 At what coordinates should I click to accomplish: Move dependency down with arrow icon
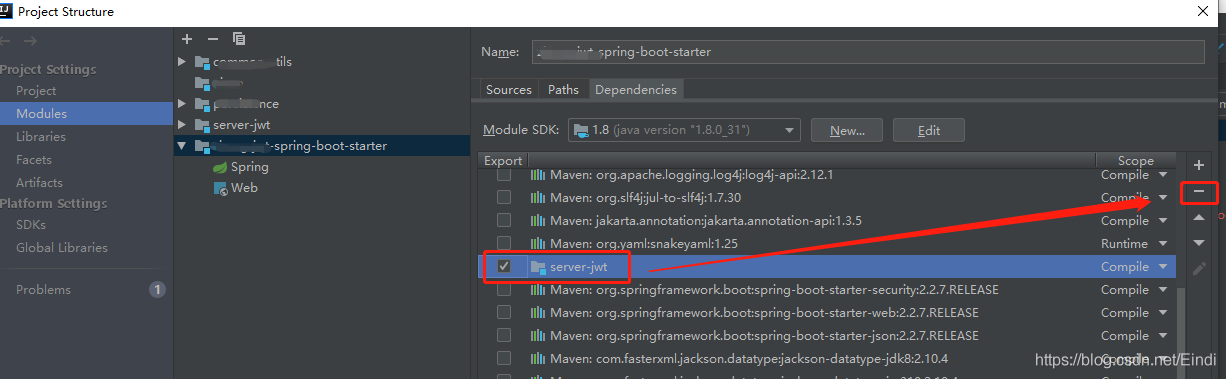pos(1200,243)
